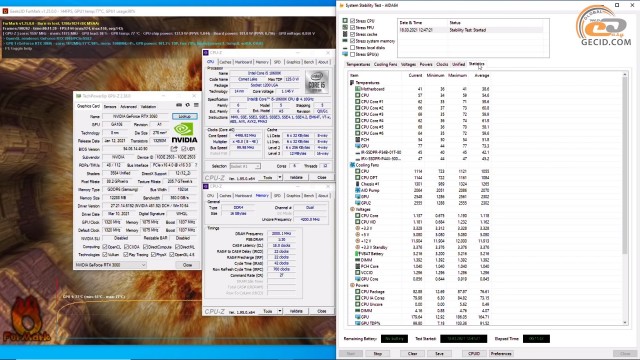This screenshot has width=640, height=360.
Task: Open the Tools dropdown arrow in lower CPU-Z
Action: (280, 311)
